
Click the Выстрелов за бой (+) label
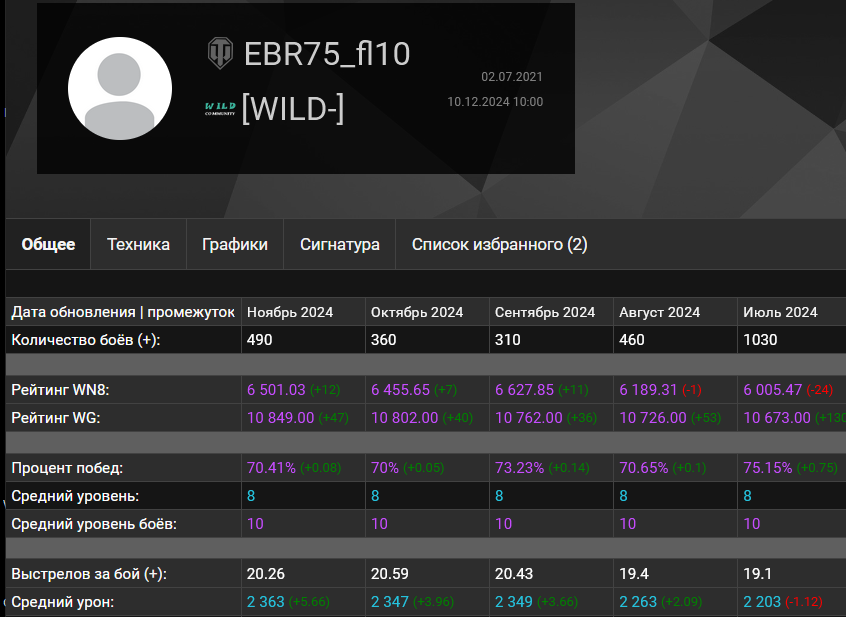pos(89,574)
